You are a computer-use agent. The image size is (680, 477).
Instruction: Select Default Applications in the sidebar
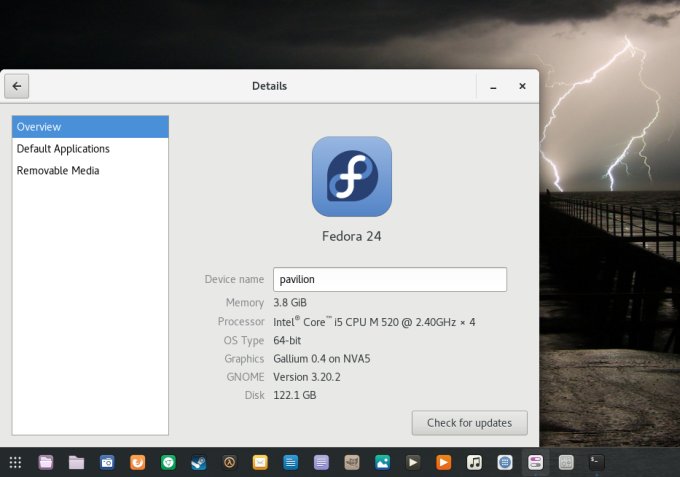click(x=90, y=149)
